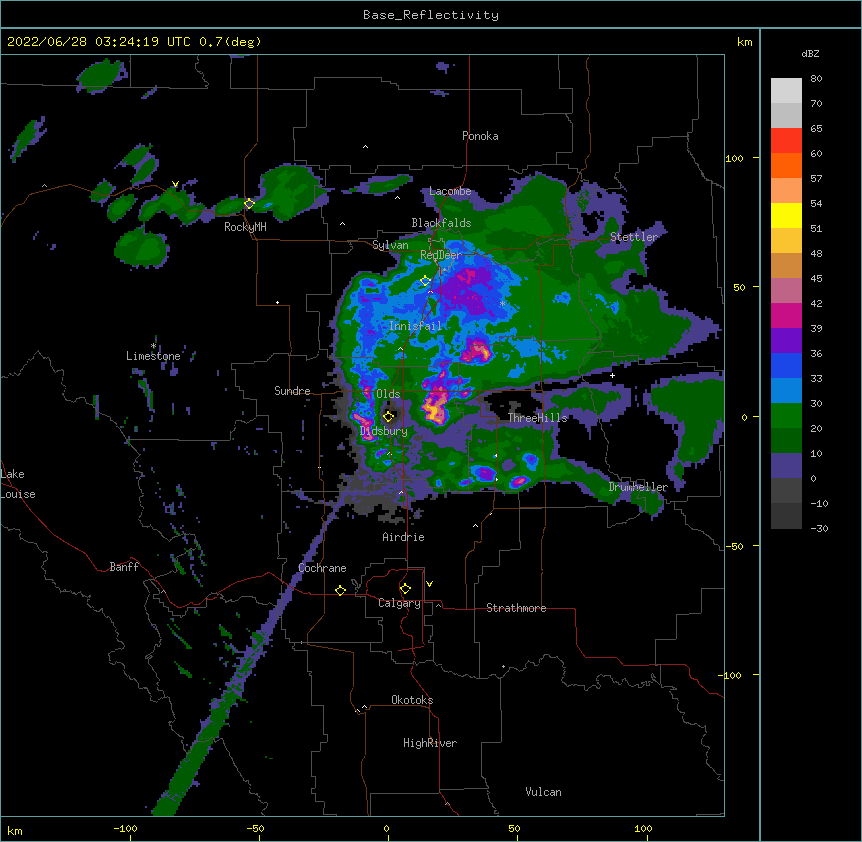Select the yellow diamond marker above Calgary label

pyautogui.click(x=405, y=589)
